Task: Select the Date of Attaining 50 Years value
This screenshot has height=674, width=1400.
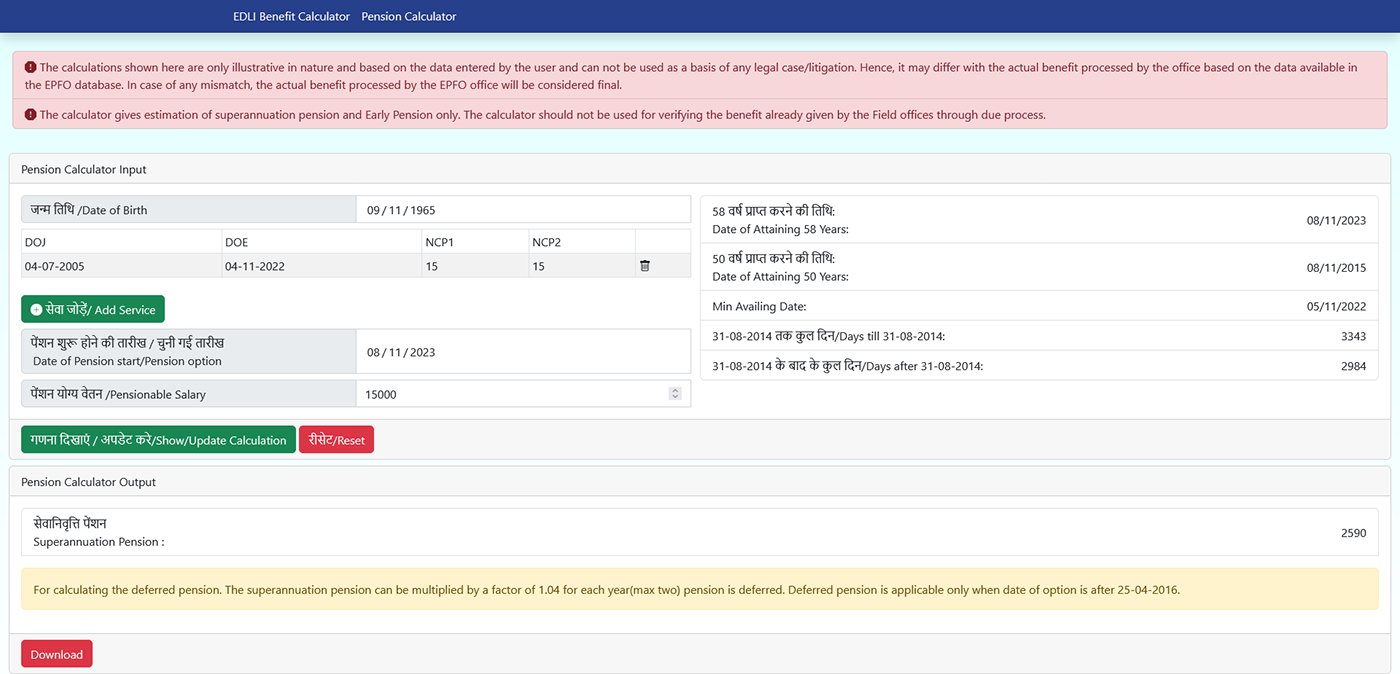Action: (x=1336, y=268)
